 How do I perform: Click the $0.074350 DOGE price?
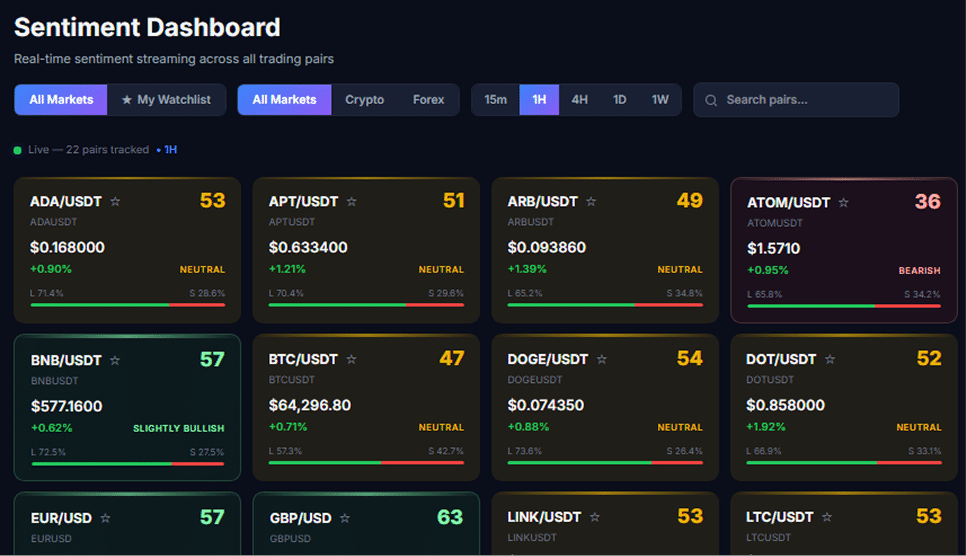(545, 405)
